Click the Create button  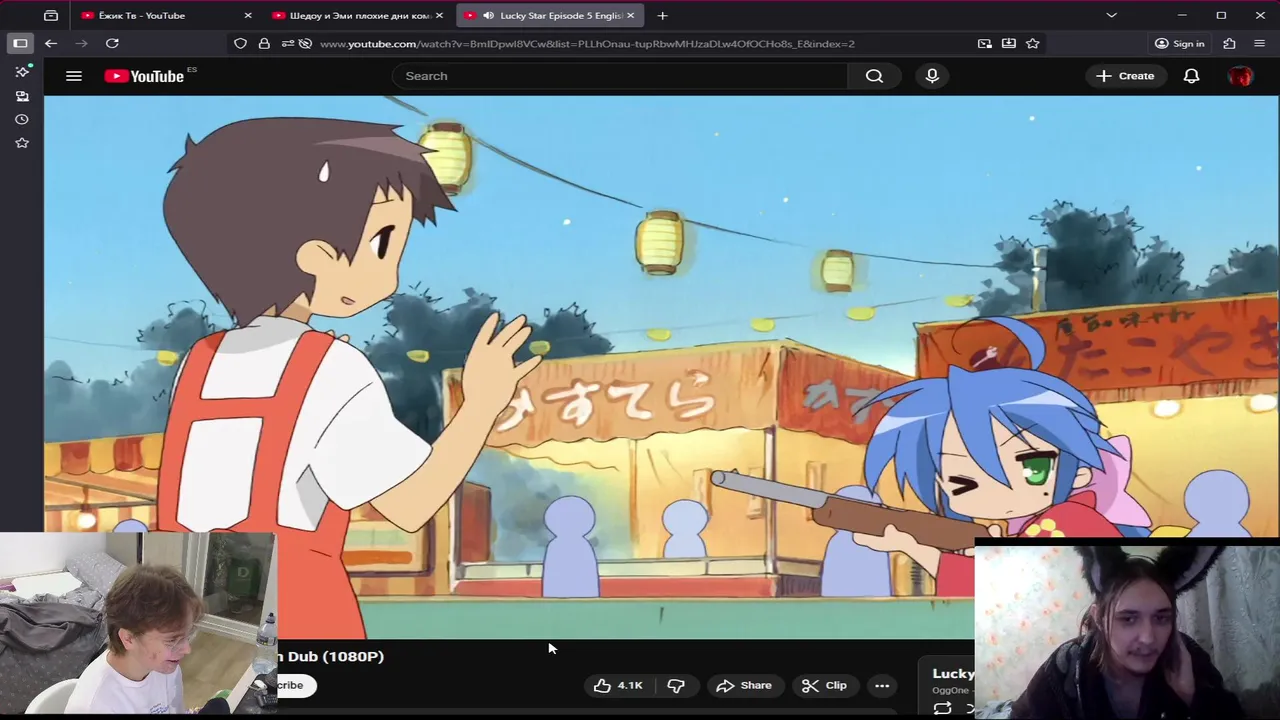tap(1125, 76)
